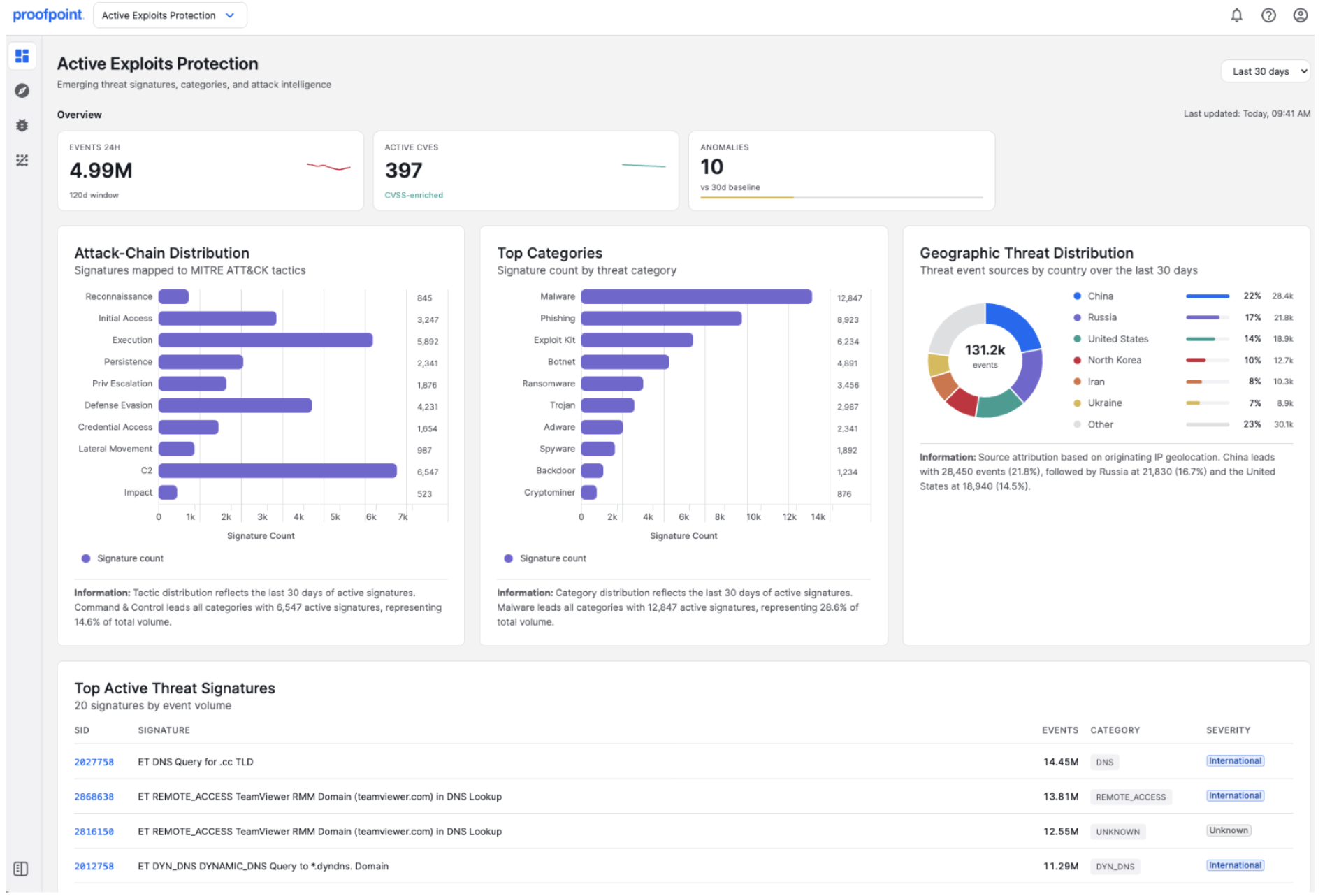Open the Anomalies card showing 10

[x=841, y=171]
